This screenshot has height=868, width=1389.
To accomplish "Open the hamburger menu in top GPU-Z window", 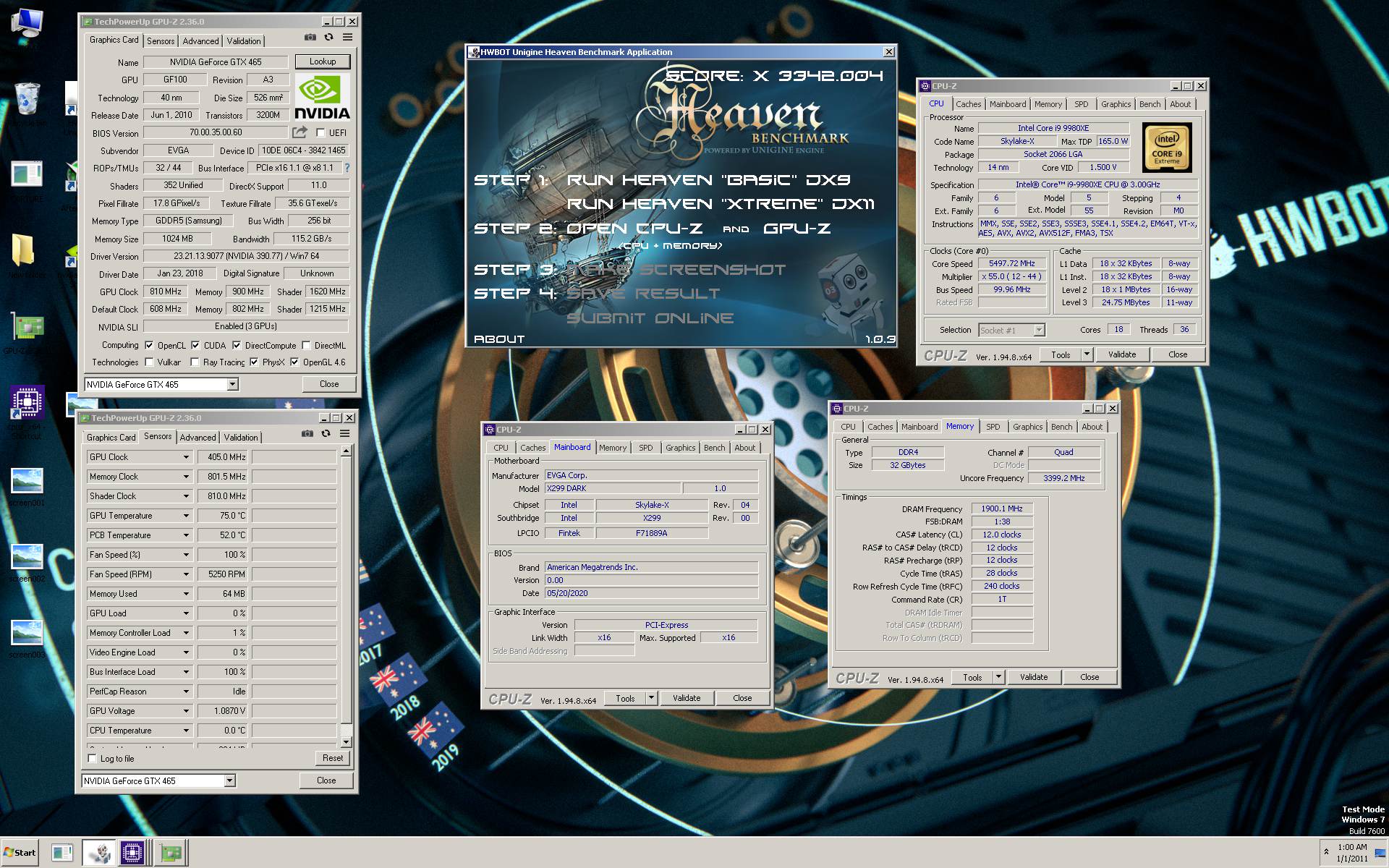I will [347, 38].
